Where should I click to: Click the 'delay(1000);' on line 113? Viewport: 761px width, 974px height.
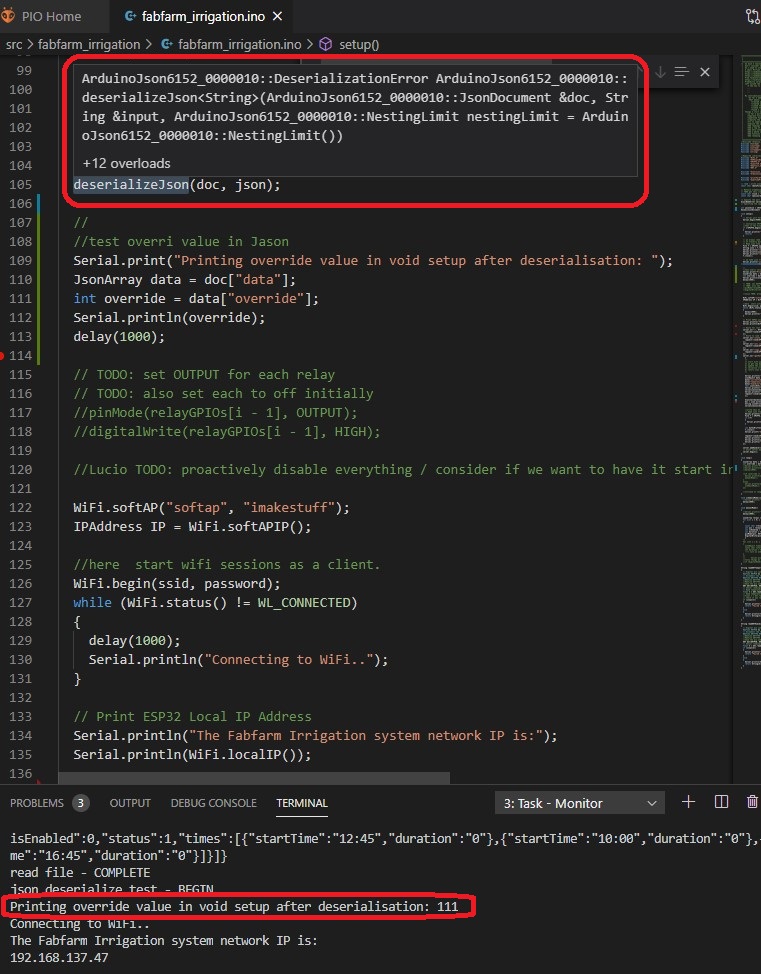119,337
